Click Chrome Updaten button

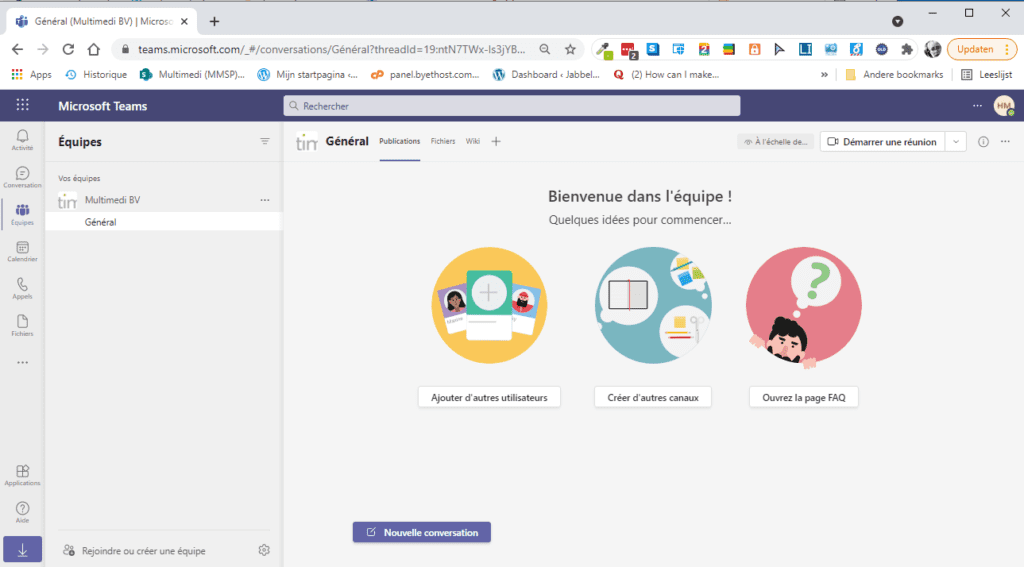click(x=982, y=49)
